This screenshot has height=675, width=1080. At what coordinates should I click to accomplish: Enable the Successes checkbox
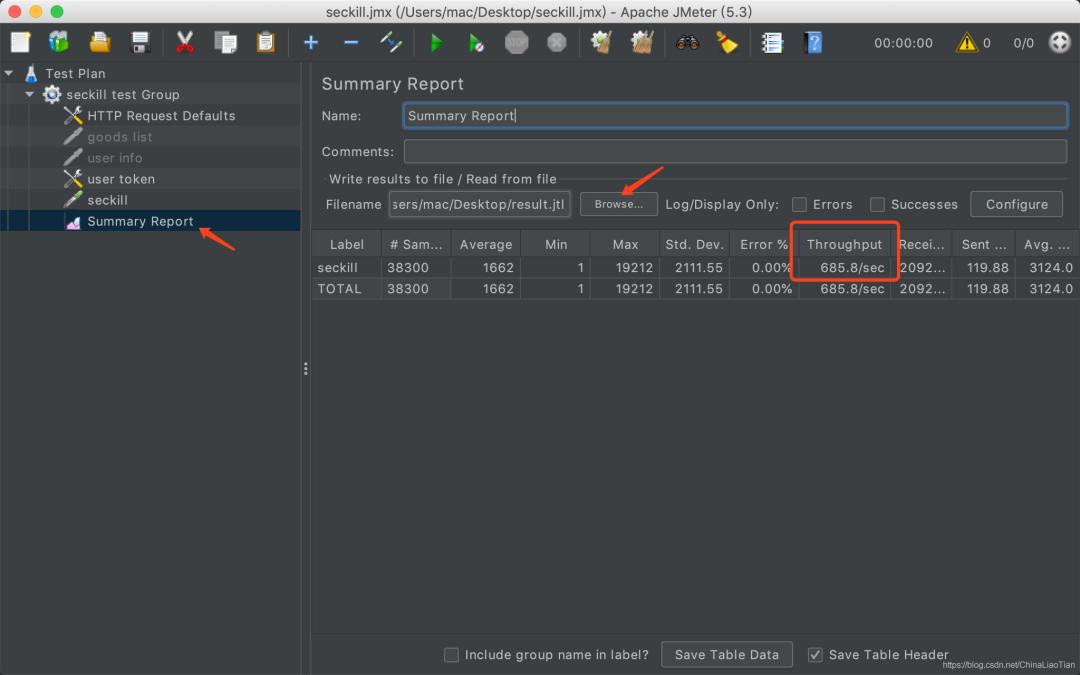[x=877, y=205]
